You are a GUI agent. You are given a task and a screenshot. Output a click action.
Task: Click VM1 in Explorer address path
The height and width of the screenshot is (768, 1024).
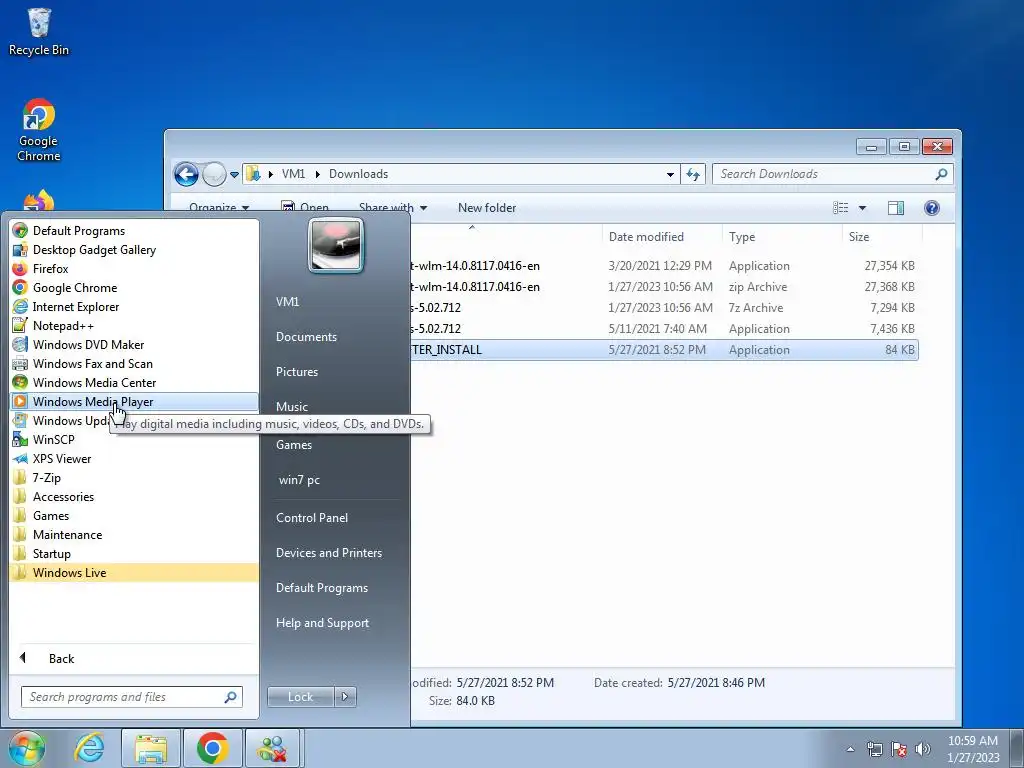click(293, 174)
